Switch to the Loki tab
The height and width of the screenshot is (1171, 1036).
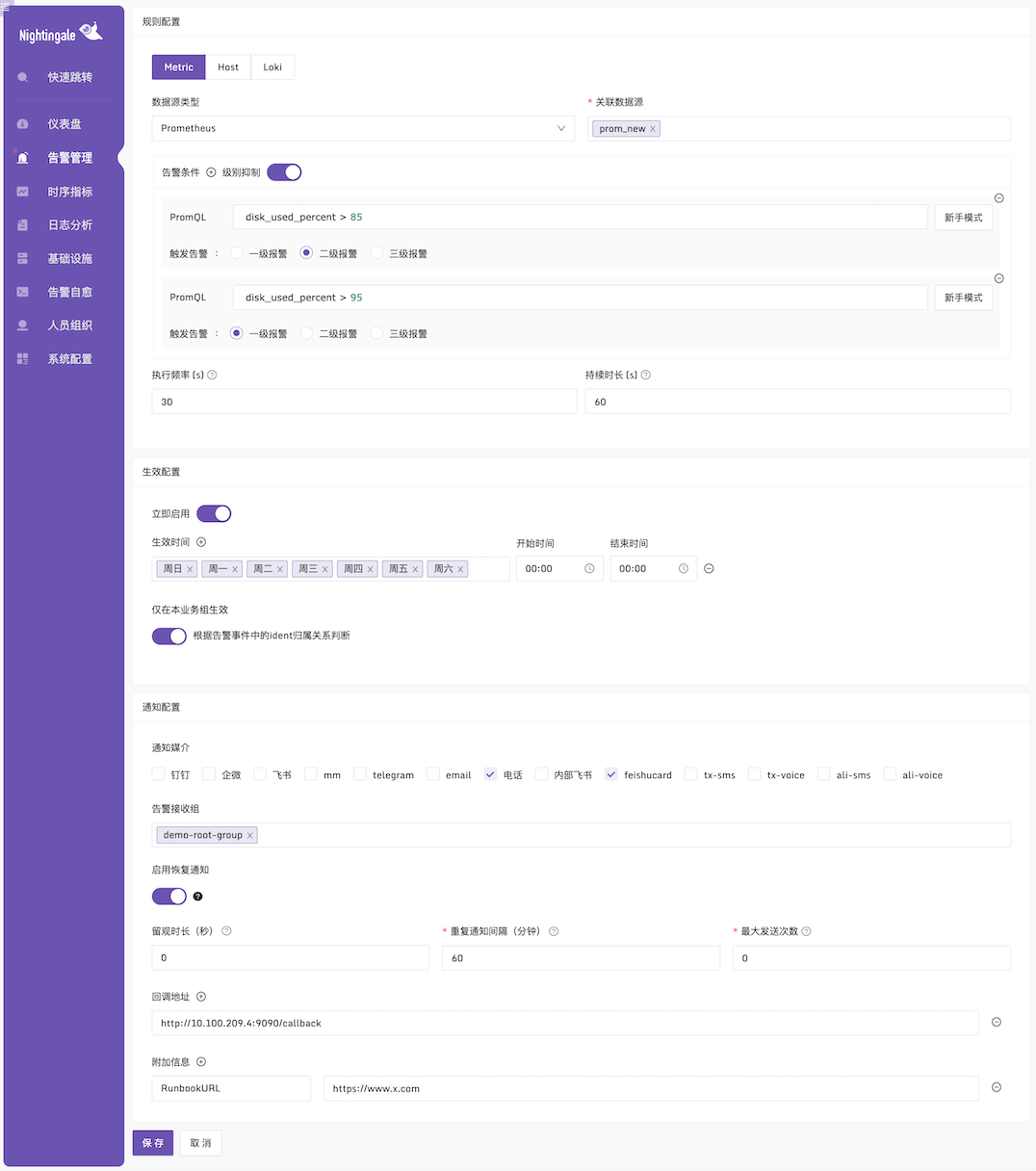(272, 66)
